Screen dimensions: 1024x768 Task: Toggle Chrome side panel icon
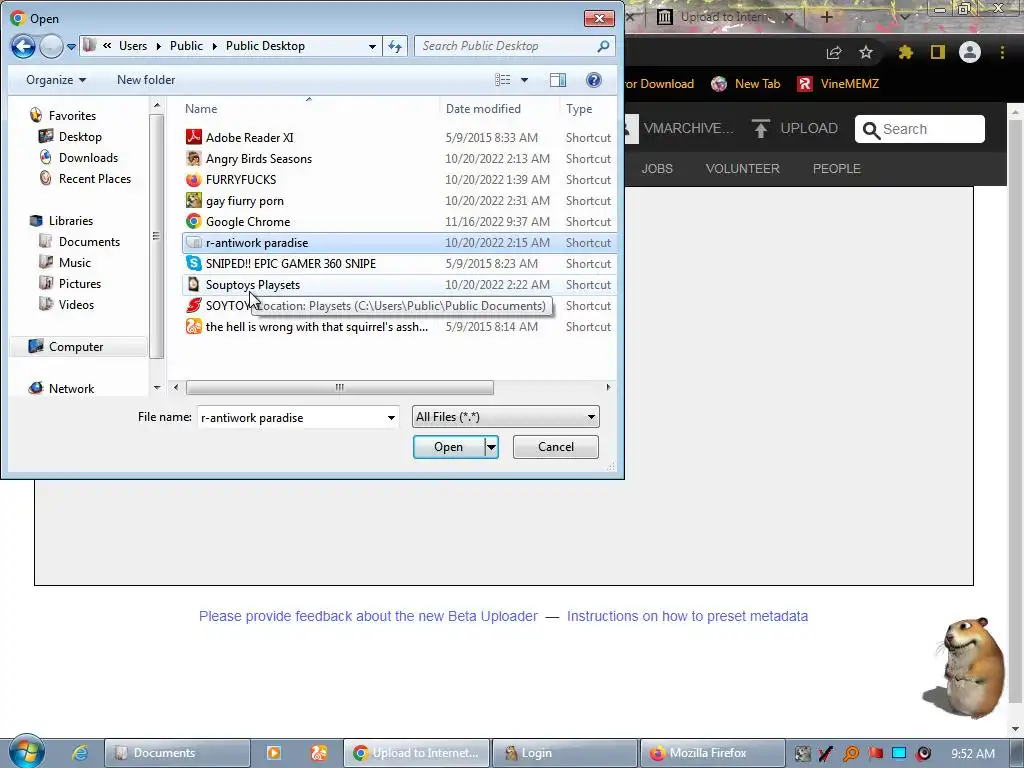[x=938, y=52]
